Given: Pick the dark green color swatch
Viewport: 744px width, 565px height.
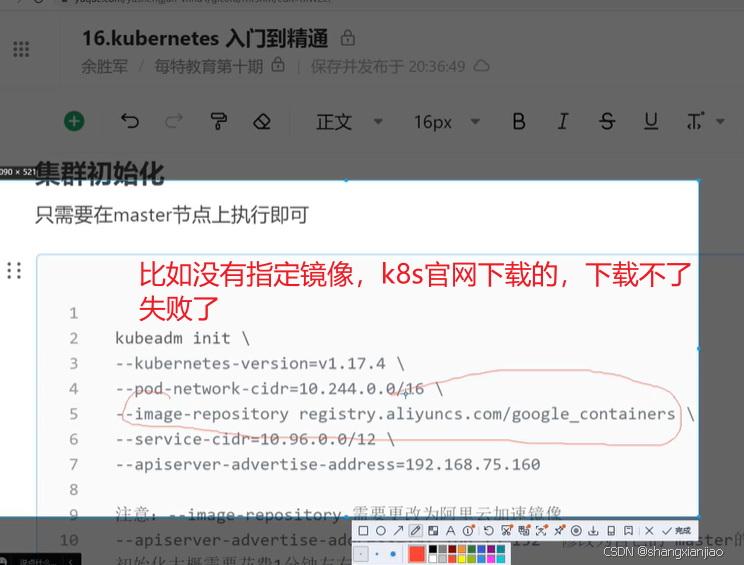Looking at the screenshot, I should click(x=471, y=549).
